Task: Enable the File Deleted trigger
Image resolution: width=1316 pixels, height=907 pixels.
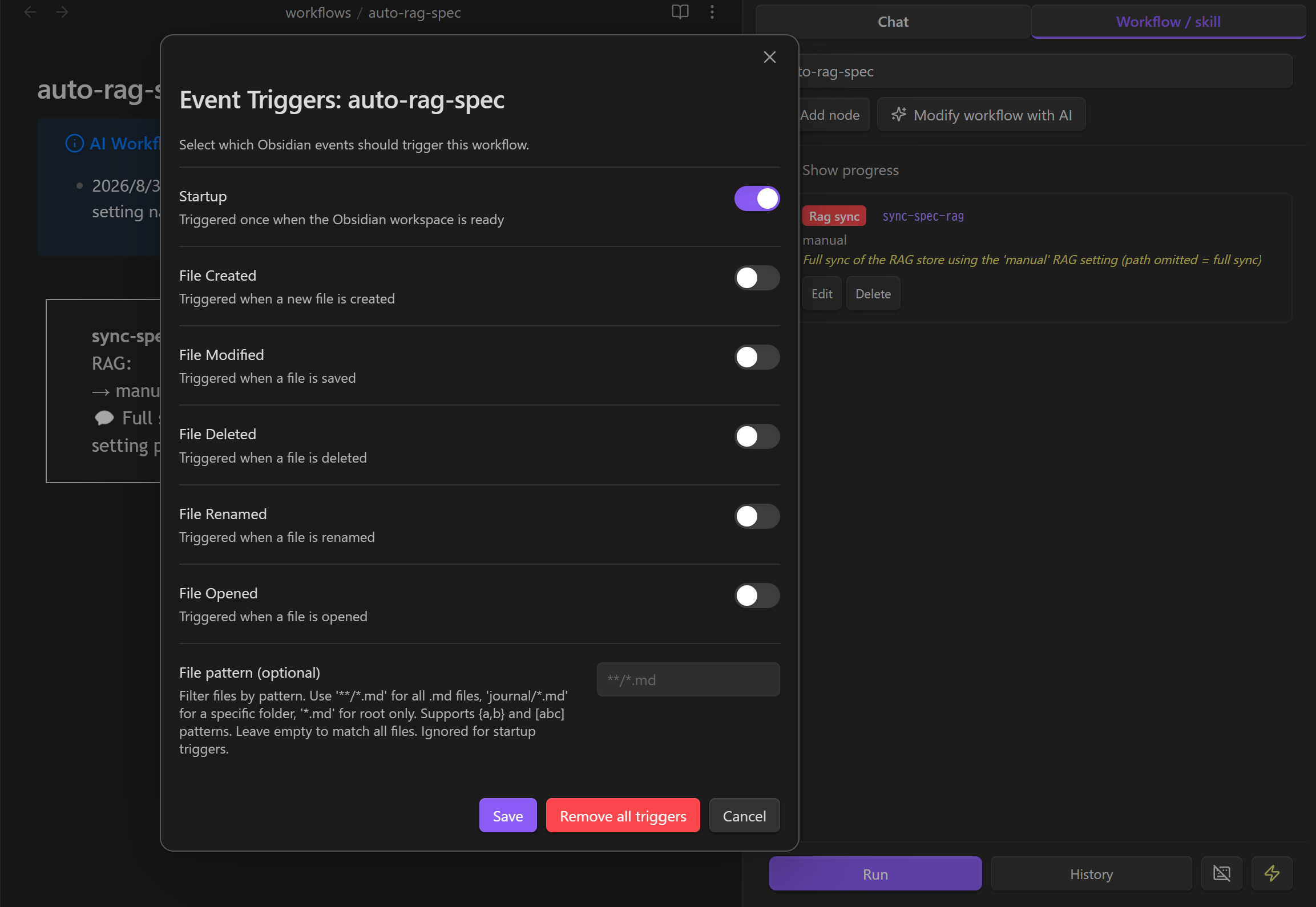Action: coord(757,436)
